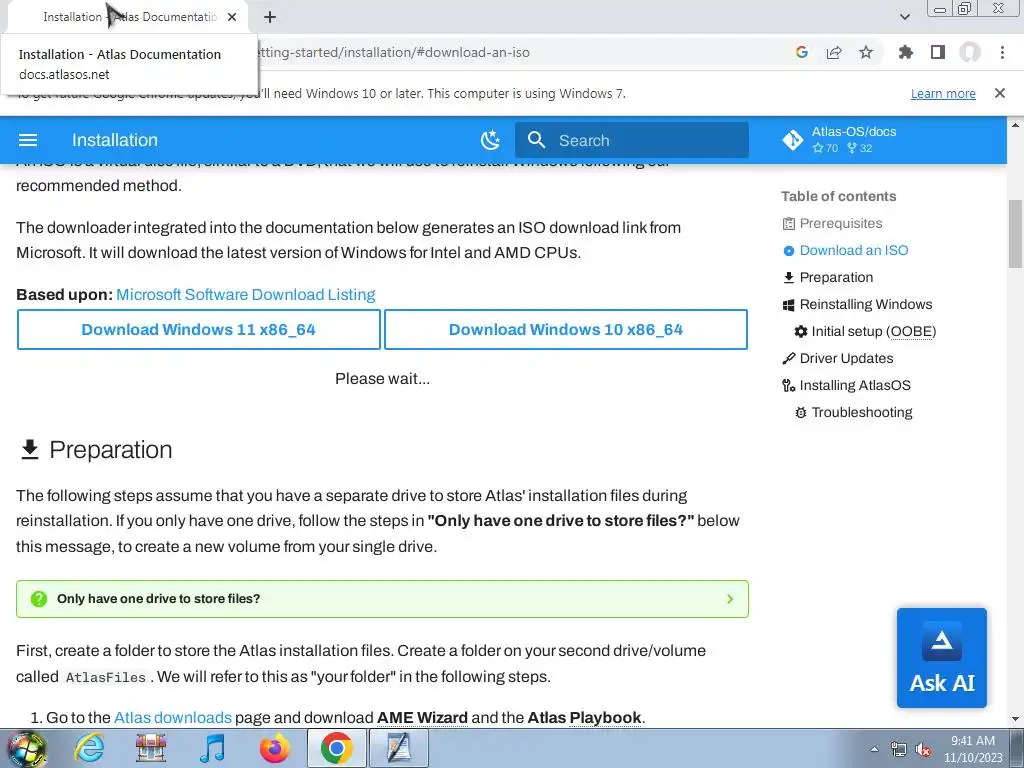Image resolution: width=1024 pixels, height=768 pixels.
Task: Click Download Windows 10 x86_64 button
Action: (x=566, y=330)
